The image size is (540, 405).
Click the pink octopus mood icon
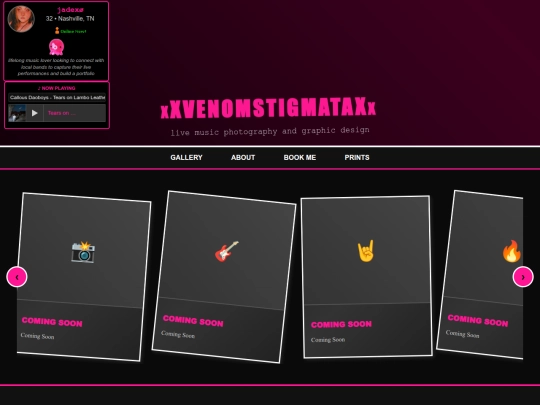pos(56,47)
